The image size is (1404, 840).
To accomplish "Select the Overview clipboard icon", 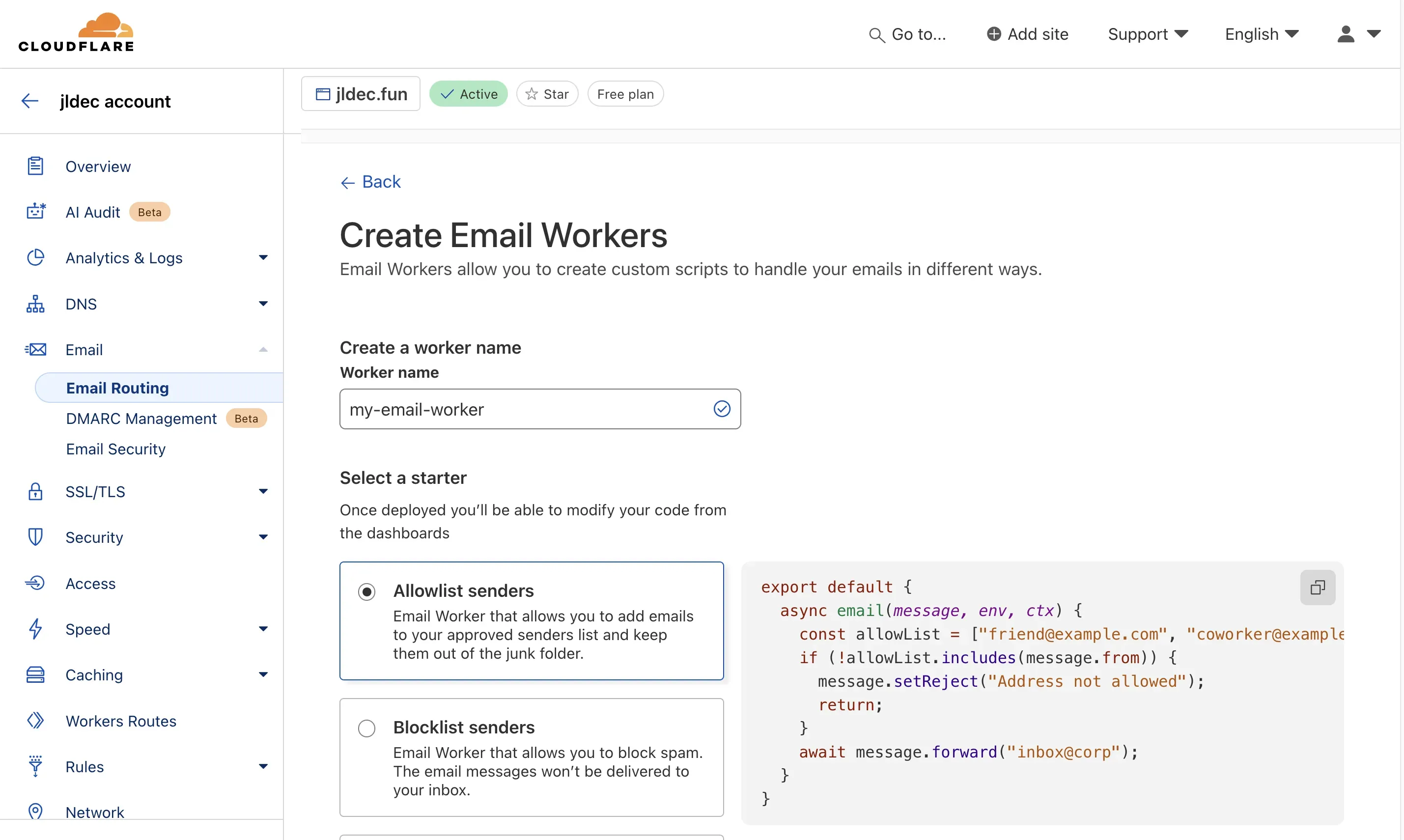I will point(35,165).
